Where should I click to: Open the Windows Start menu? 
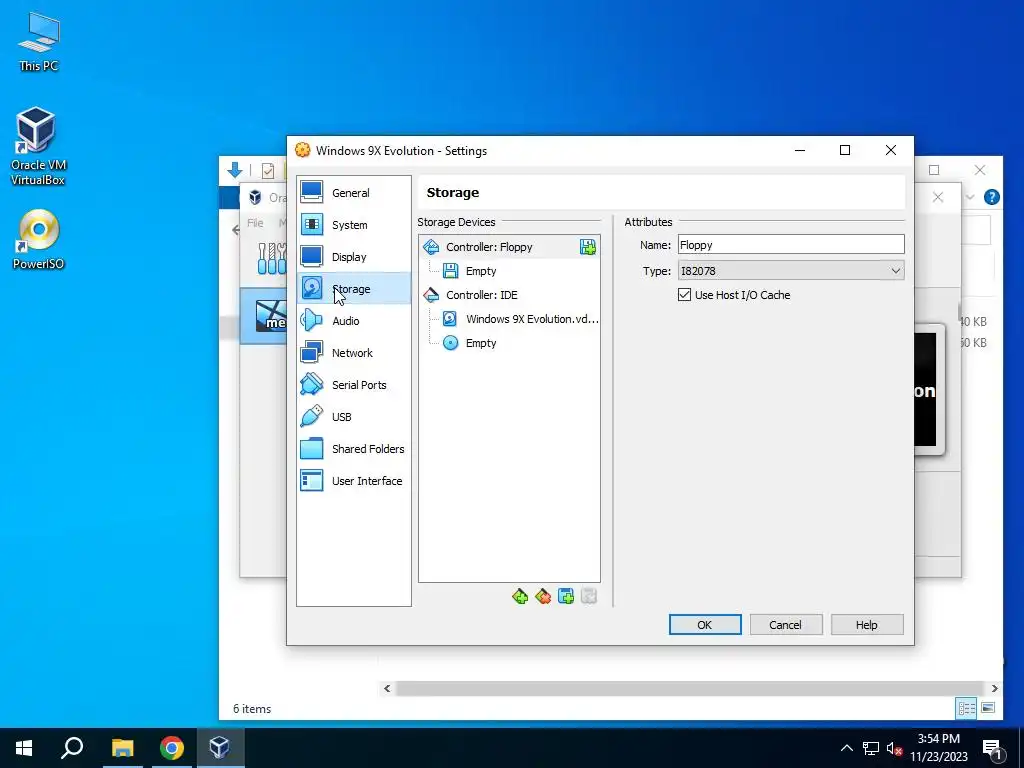pyautogui.click(x=24, y=748)
